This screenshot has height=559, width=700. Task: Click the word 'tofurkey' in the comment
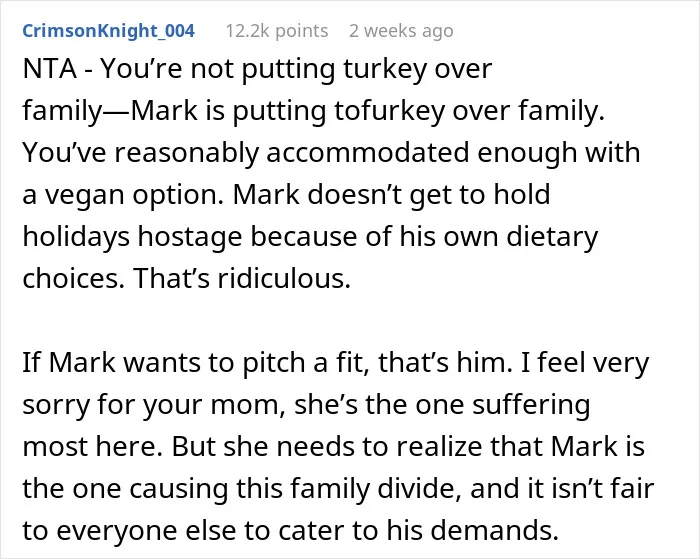tap(389, 111)
